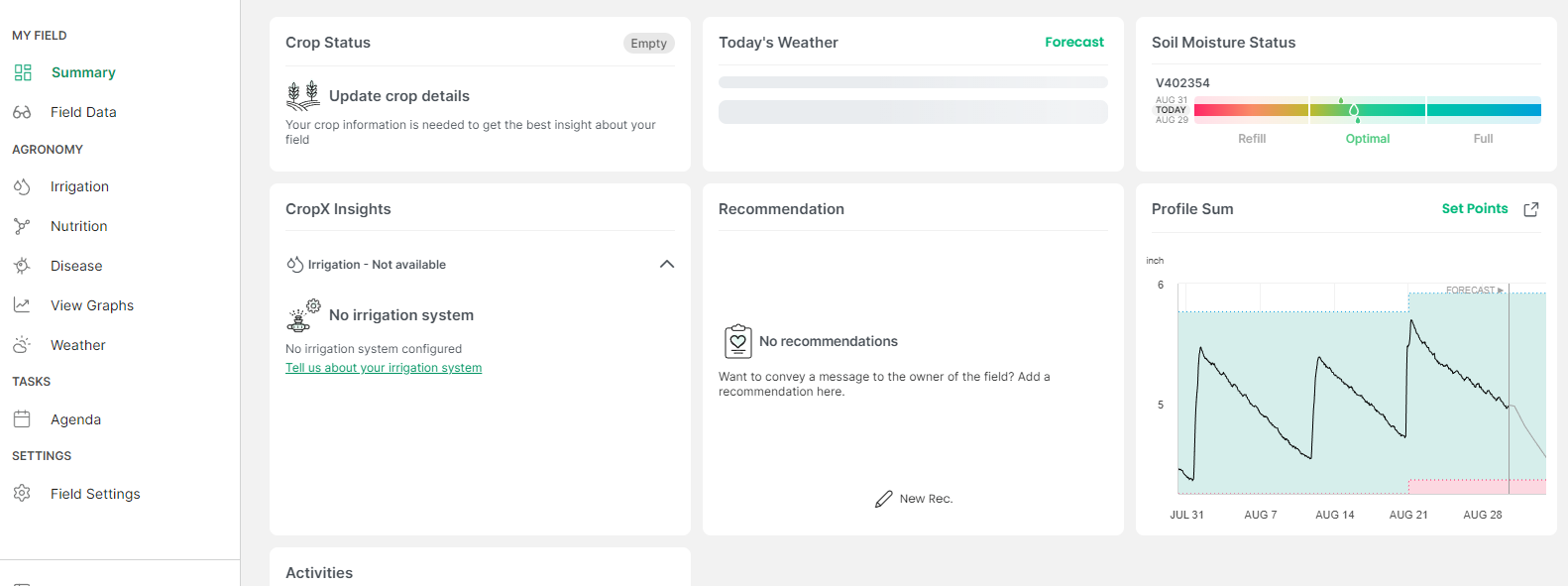Screen dimensions: 1568x586
Task: Click the Irrigation water drop icon
Action: 22,186
